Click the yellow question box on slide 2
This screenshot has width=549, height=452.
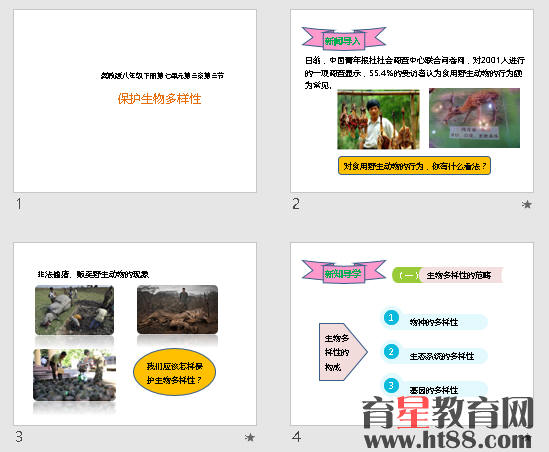[414, 166]
